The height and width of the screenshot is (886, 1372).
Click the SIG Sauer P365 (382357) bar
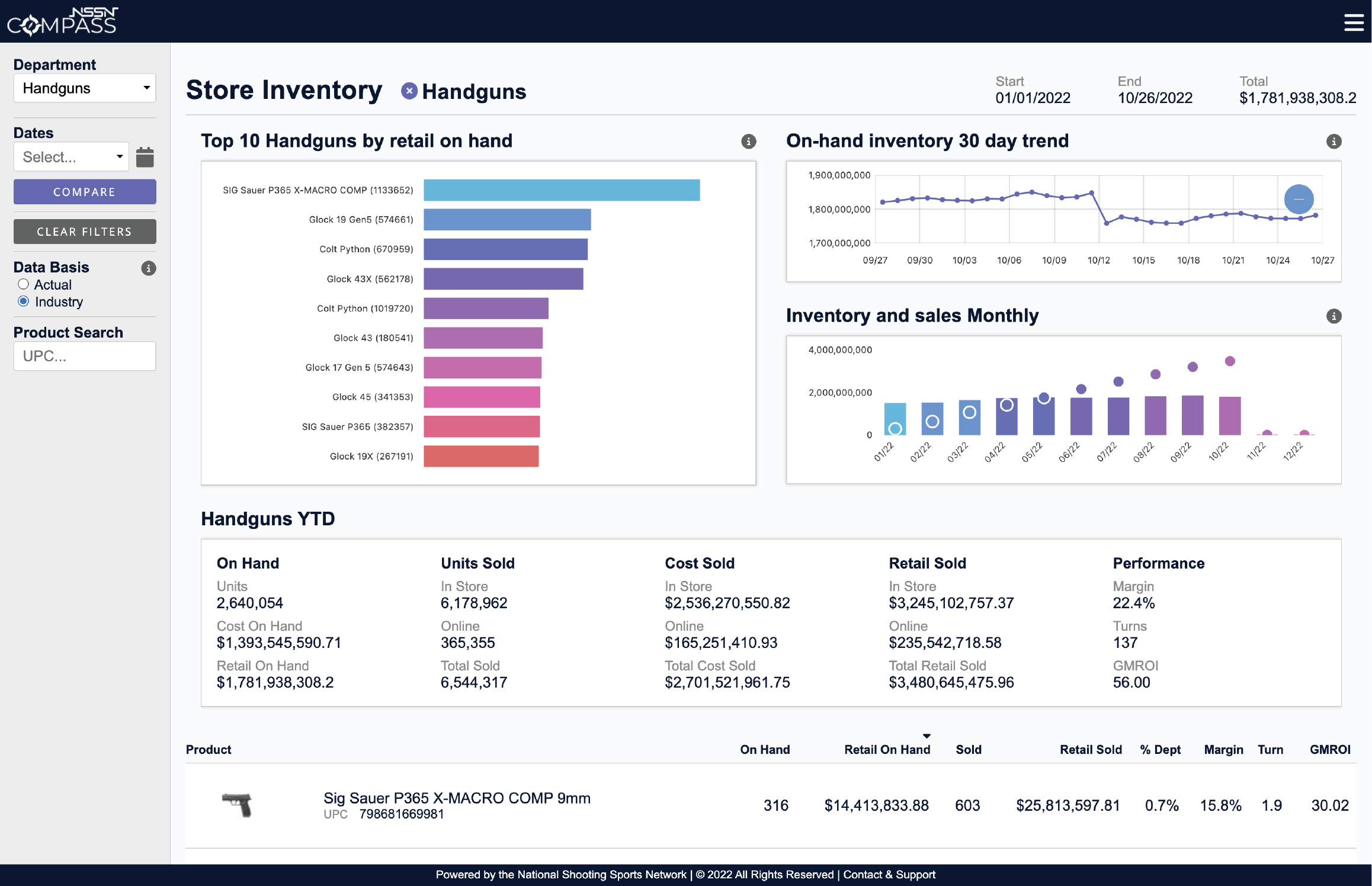point(482,427)
